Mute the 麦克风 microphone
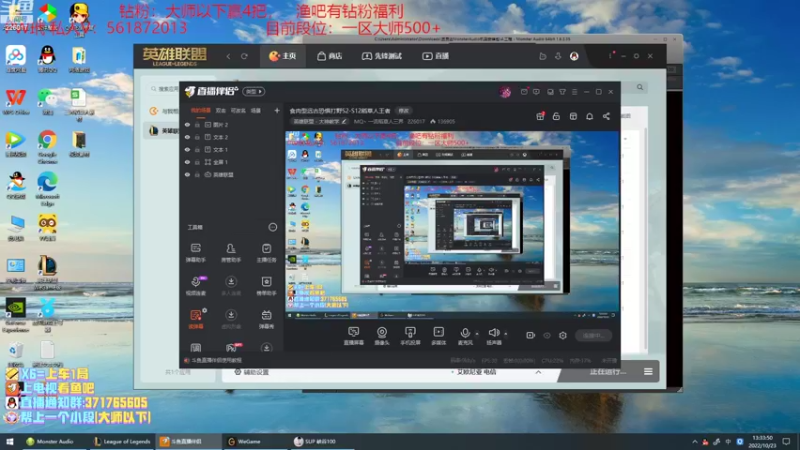Screen dimensions: 800x450 point(465,336)
